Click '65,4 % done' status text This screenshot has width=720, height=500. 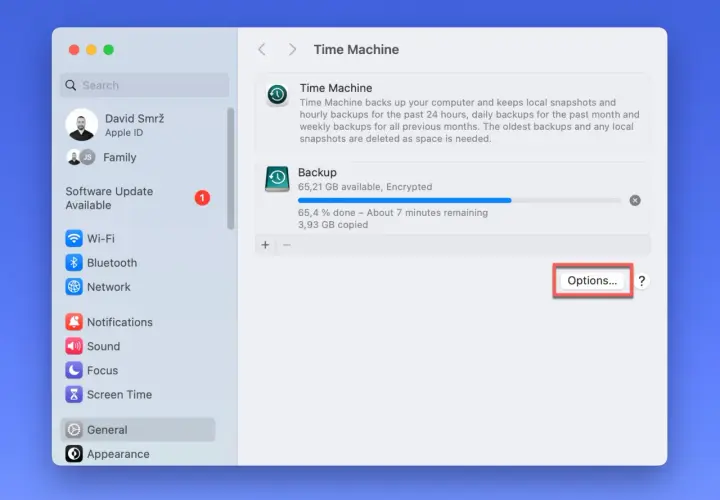pyautogui.click(x=326, y=213)
